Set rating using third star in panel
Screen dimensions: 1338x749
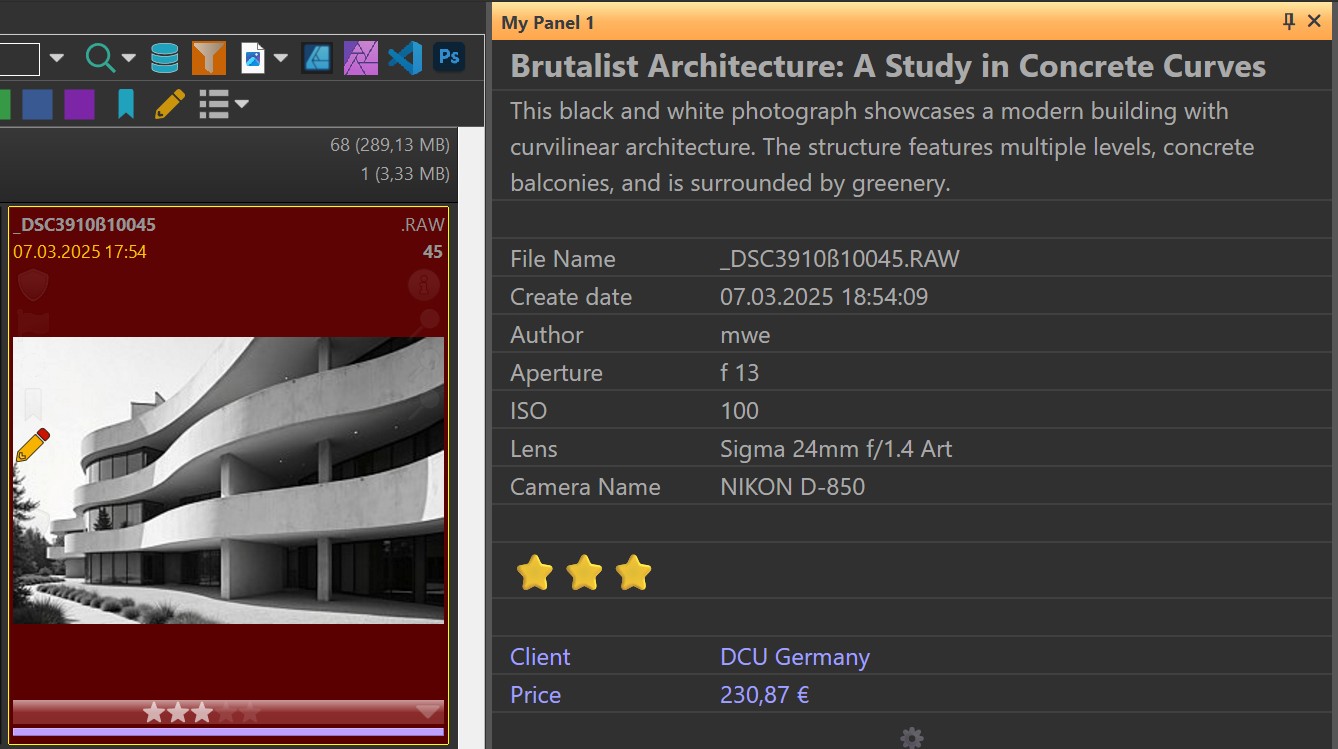tap(633, 574)
